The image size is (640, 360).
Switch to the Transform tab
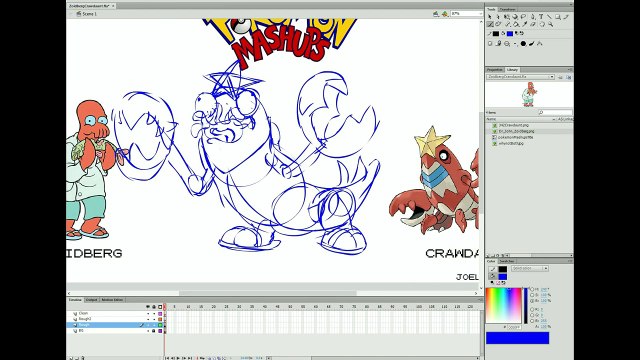(x=507, y=9)
